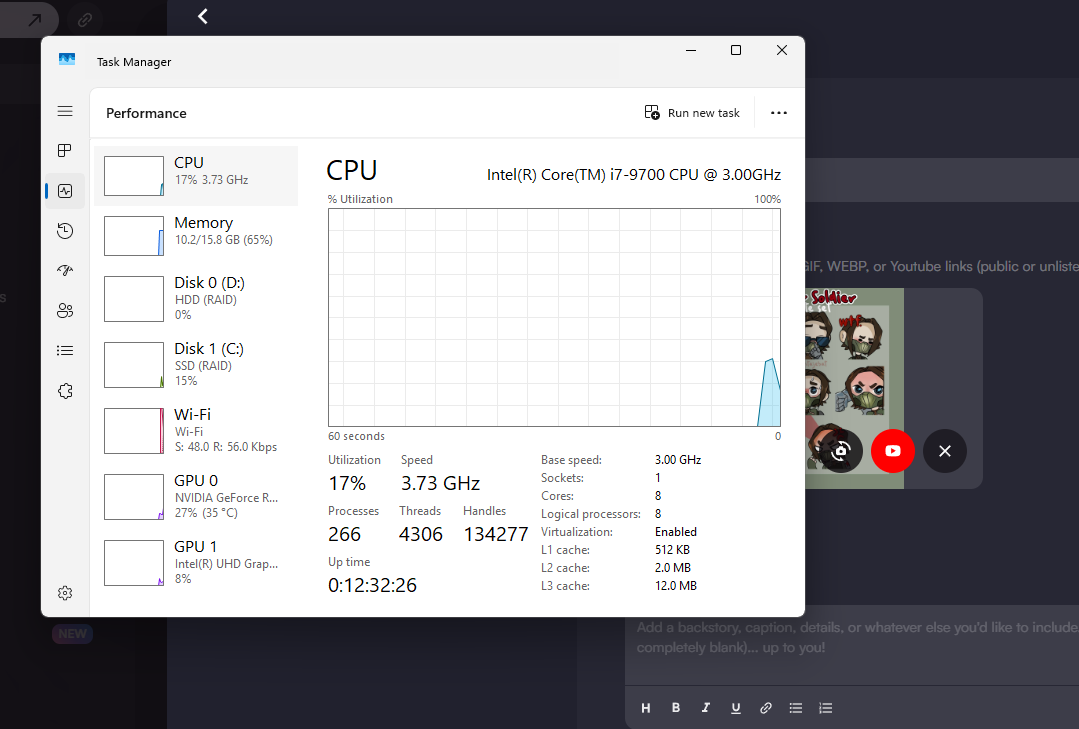Viewport: 1079px width, 729px height.
Task: Select GPU 0 NVIDIA GeForce entry
Action: [196, 496]
